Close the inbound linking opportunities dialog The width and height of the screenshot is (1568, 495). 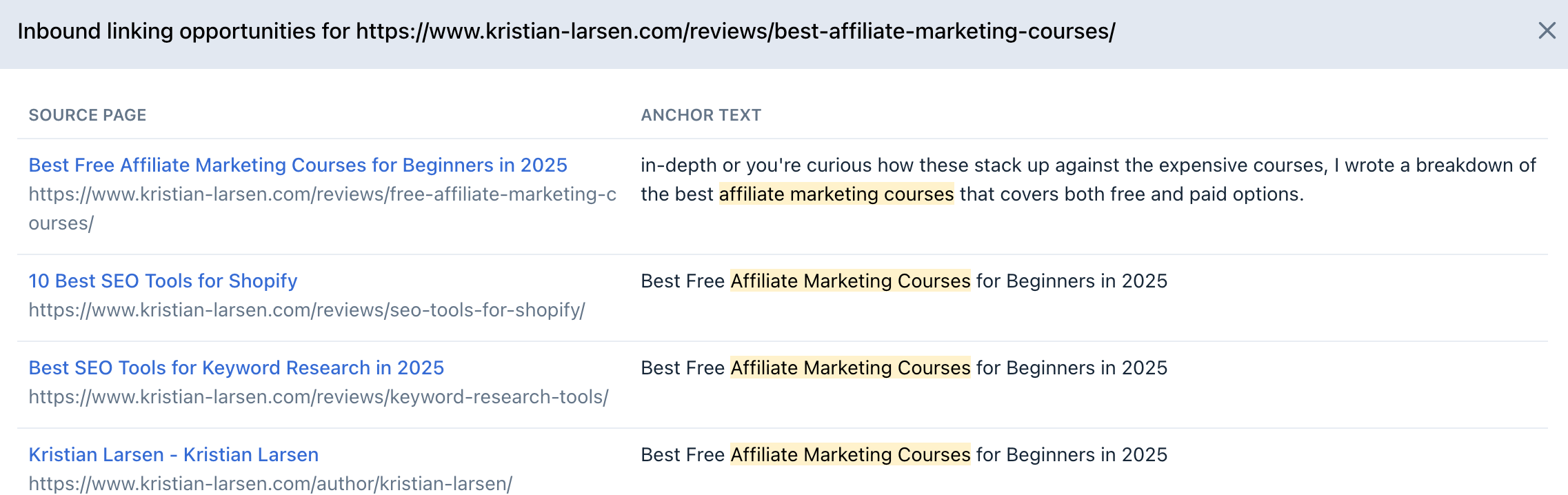tap(1547, 31)
